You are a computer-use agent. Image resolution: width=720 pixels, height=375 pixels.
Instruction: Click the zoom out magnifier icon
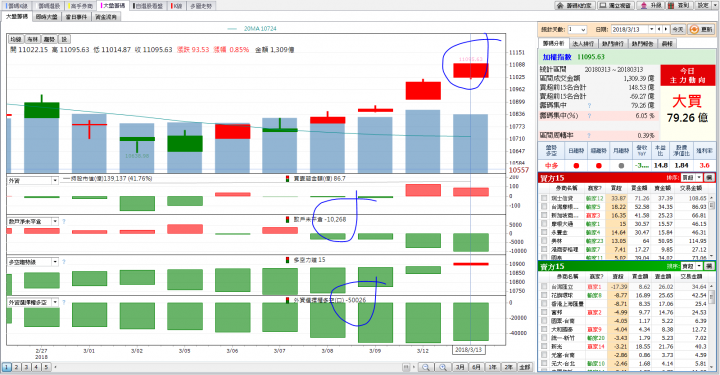click(x=426, y=367)
